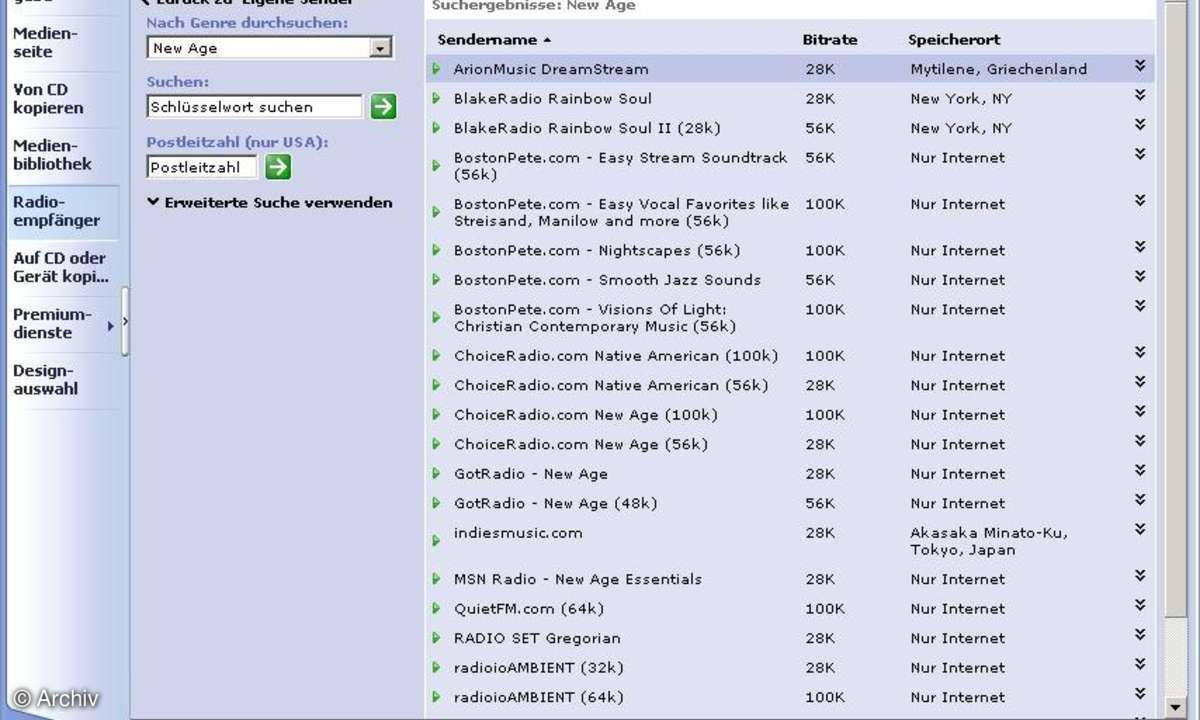The width and height of the screenshot is (1200, 720).
Task: Expand details for MSN Radio New Age Essentials
Action: point(1140,576)
